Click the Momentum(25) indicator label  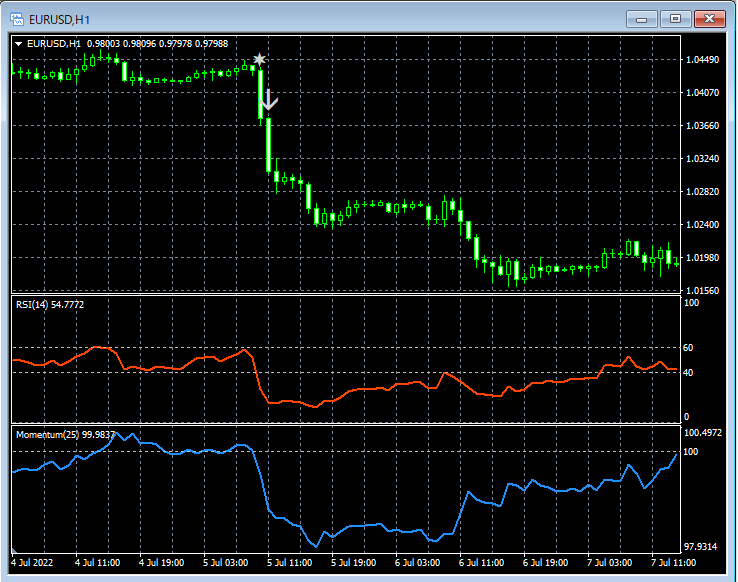pyautogui.click(x=65, y=435)
